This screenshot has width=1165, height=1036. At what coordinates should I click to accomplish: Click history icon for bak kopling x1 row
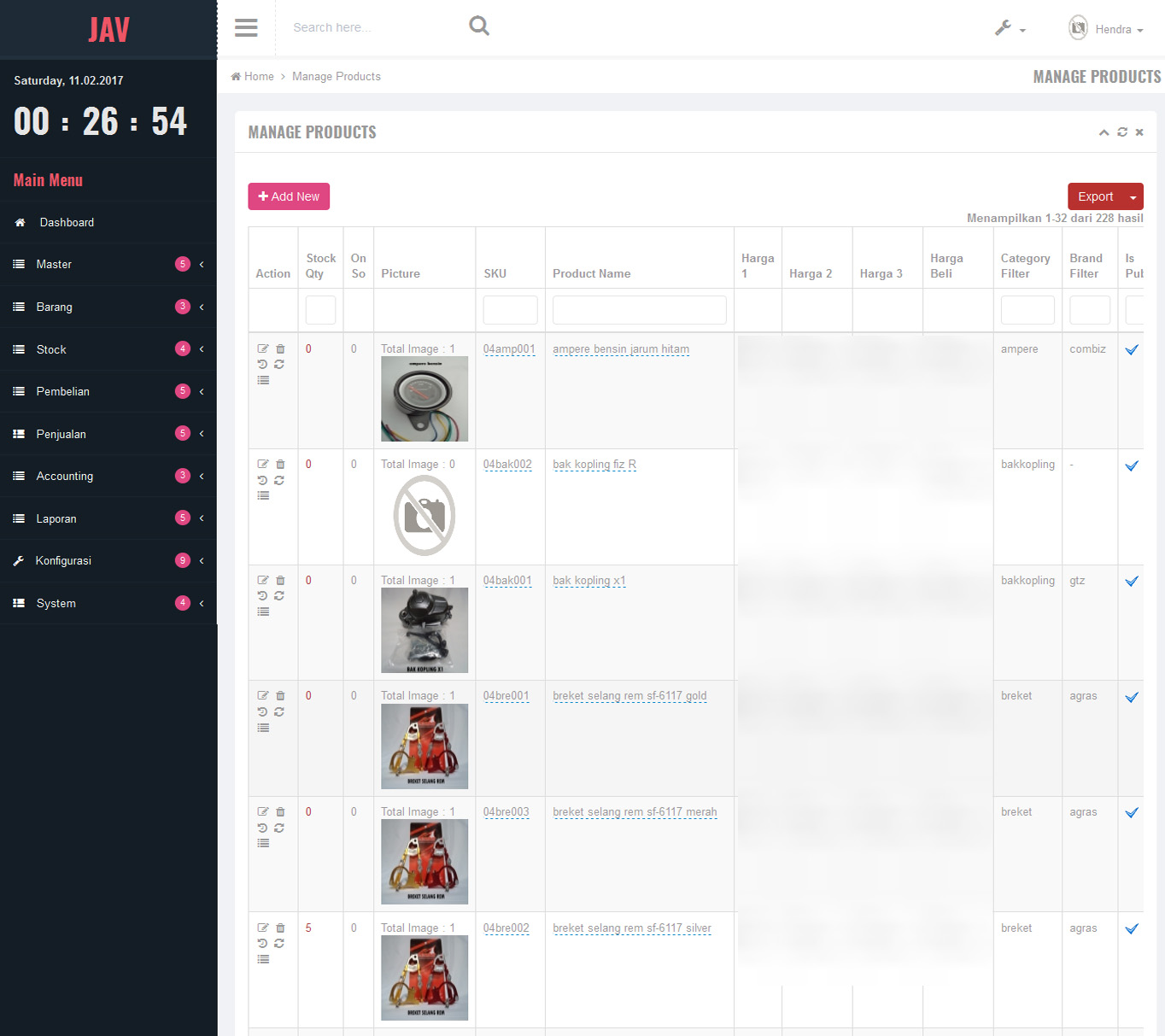(263, 596)
